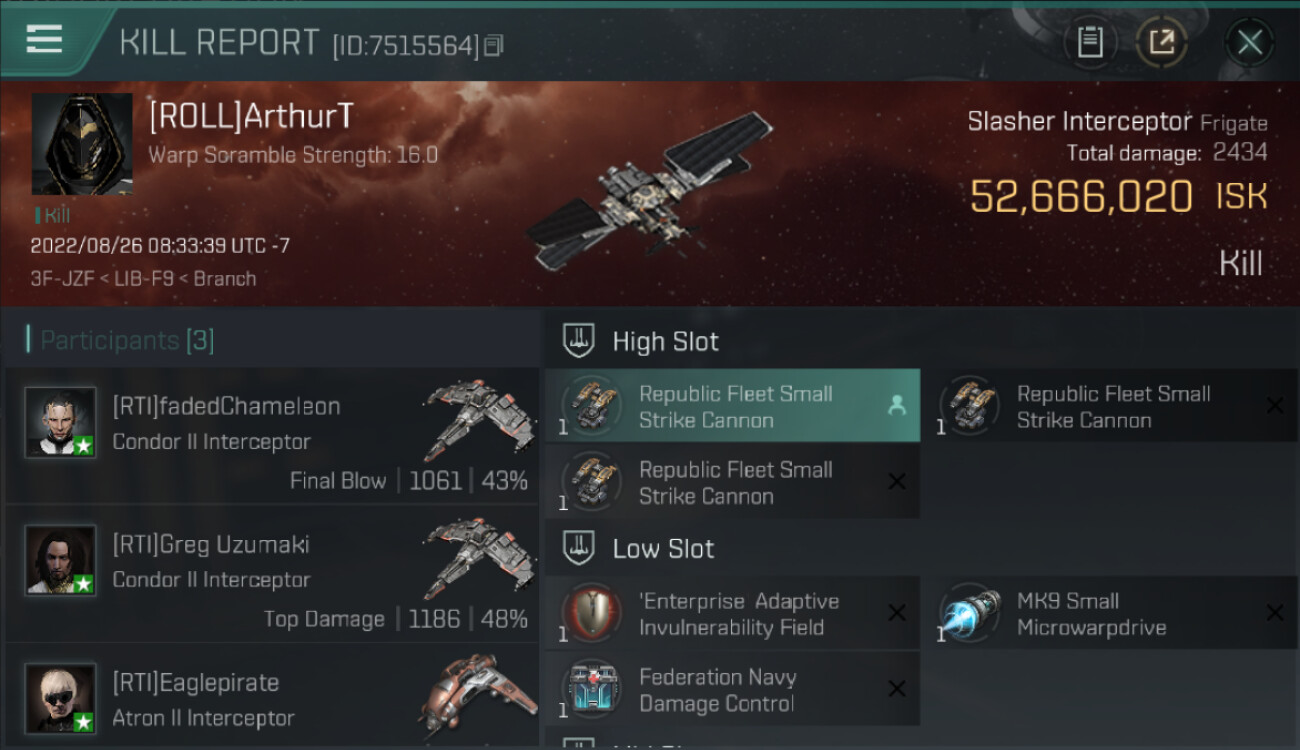Select the Eaglepirate participant entry
The height and width of the screenshot is (750, 1300).
coord(272,697)
